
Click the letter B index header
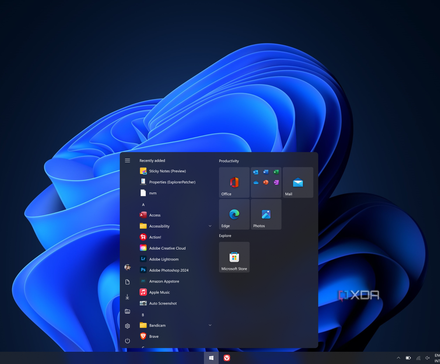[x=143, y=315]
